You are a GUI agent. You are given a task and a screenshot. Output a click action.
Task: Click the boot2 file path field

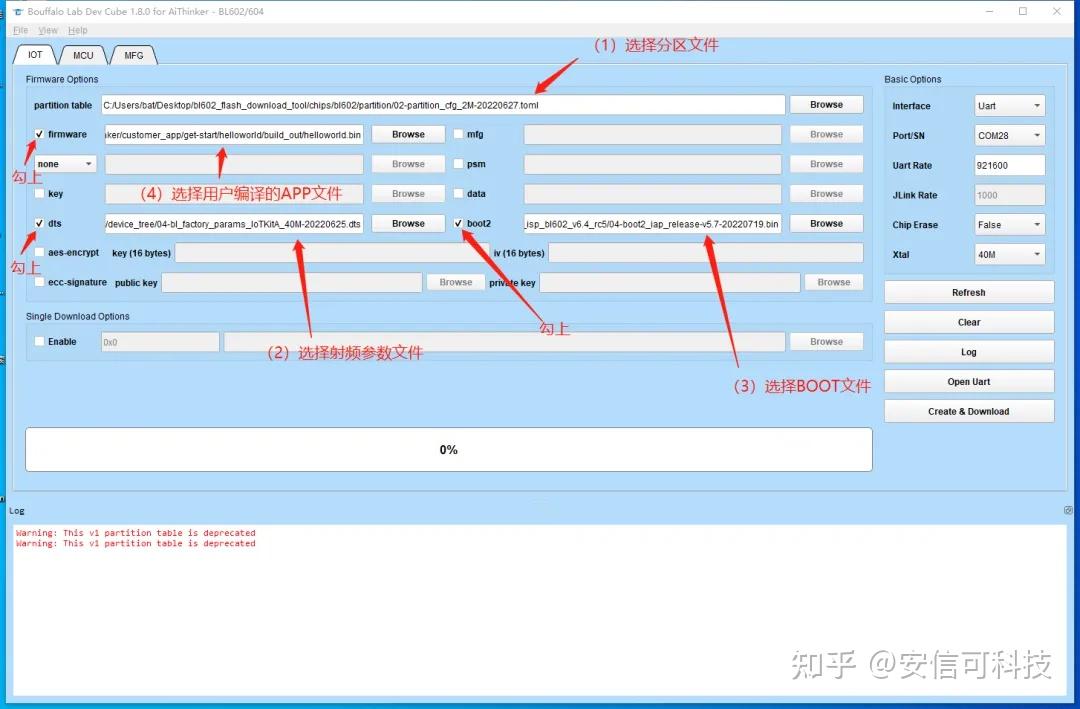652,223
